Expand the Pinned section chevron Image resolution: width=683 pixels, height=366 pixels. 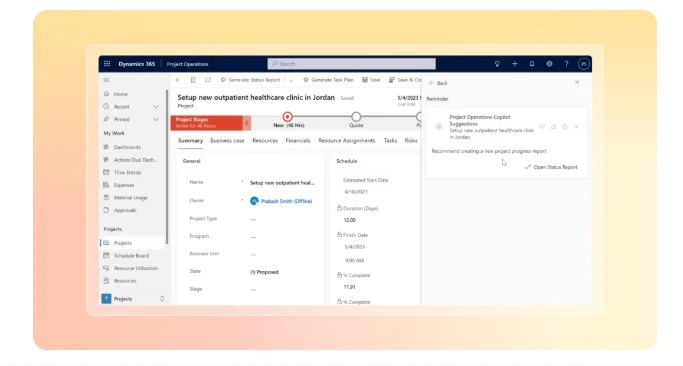[x=156, y=119]
